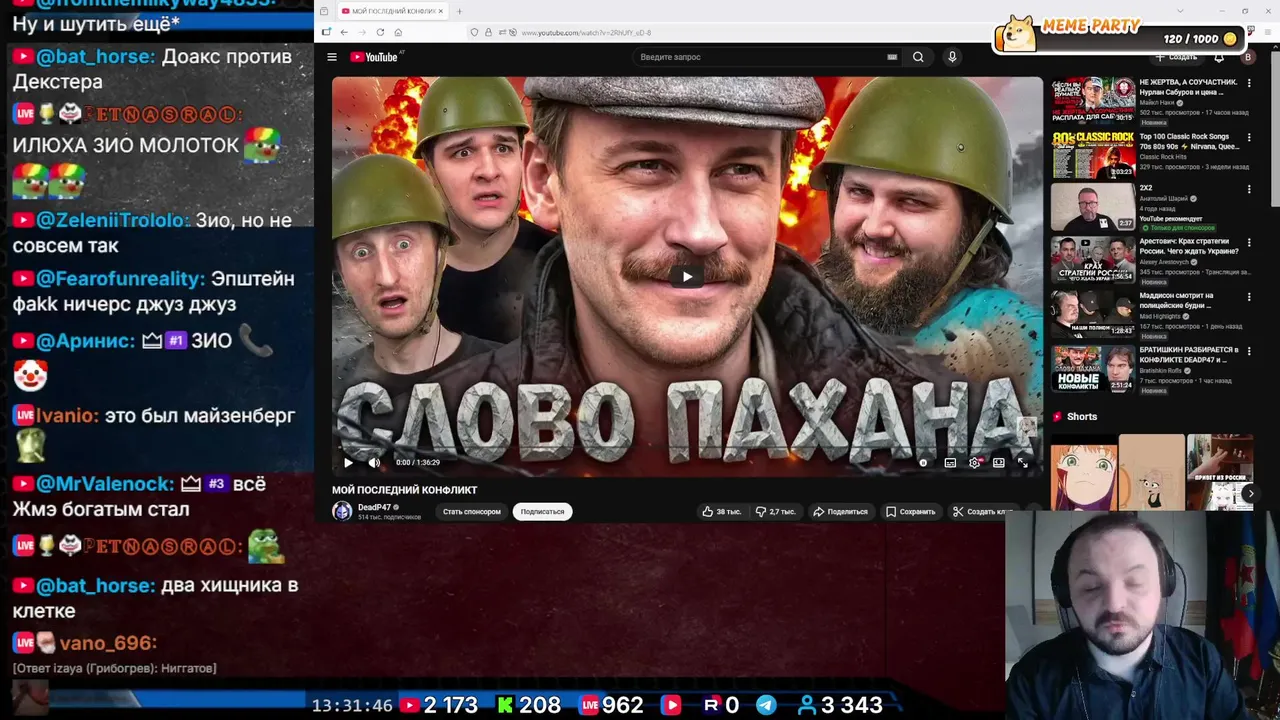Click the Telegram icon in the stream status bar

pyautogui.click(x=766, y=705)
